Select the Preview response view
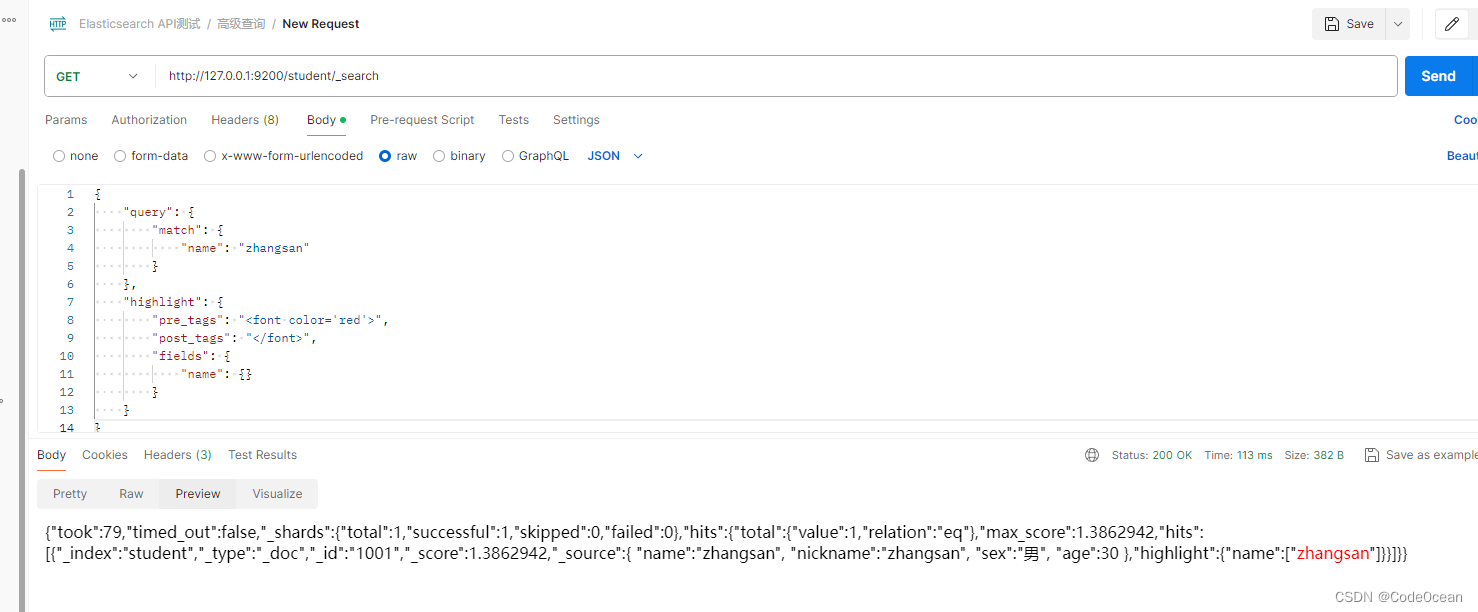1478x612 pixels. pyautogui.click(x=198, y=494)
